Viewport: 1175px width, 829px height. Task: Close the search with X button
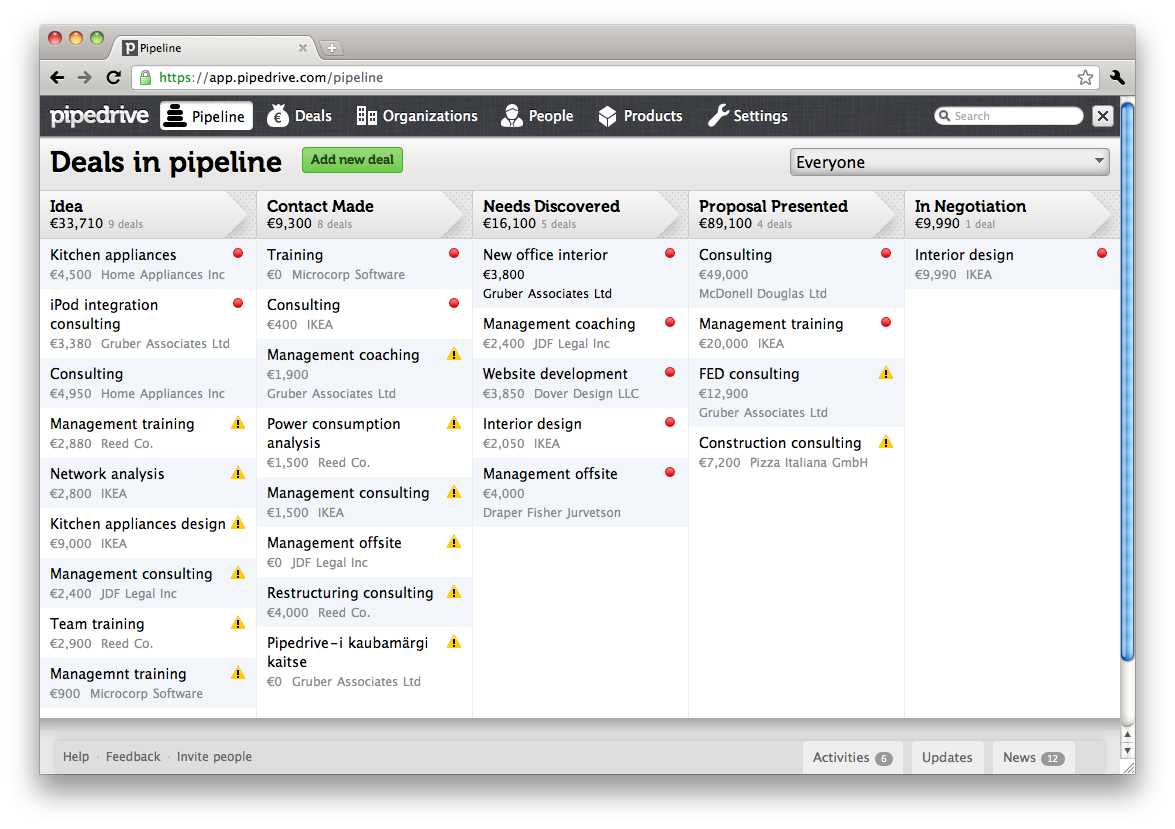tap(1102, 115)
